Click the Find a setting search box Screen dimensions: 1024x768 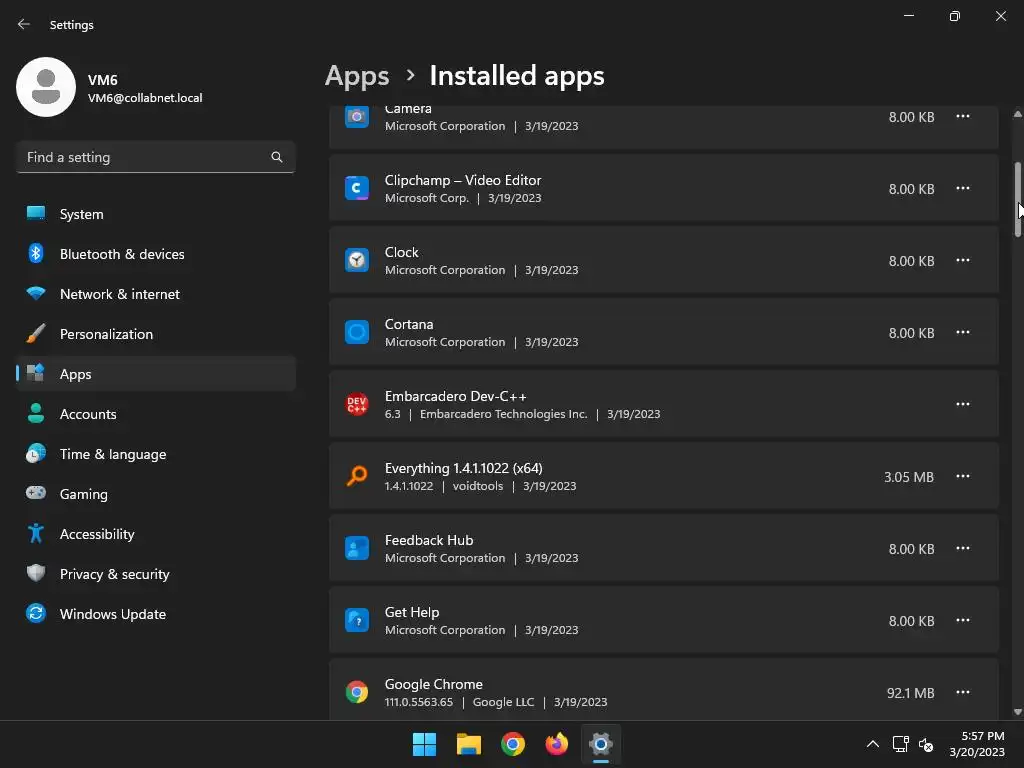coord(145,157)
